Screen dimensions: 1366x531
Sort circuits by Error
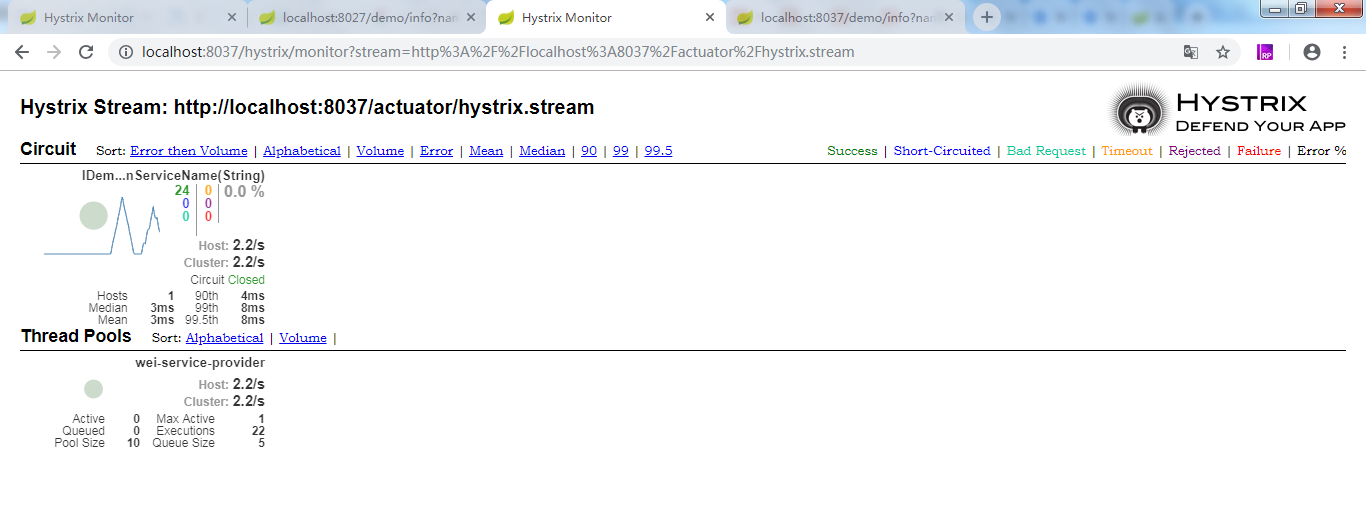[436, 151]
